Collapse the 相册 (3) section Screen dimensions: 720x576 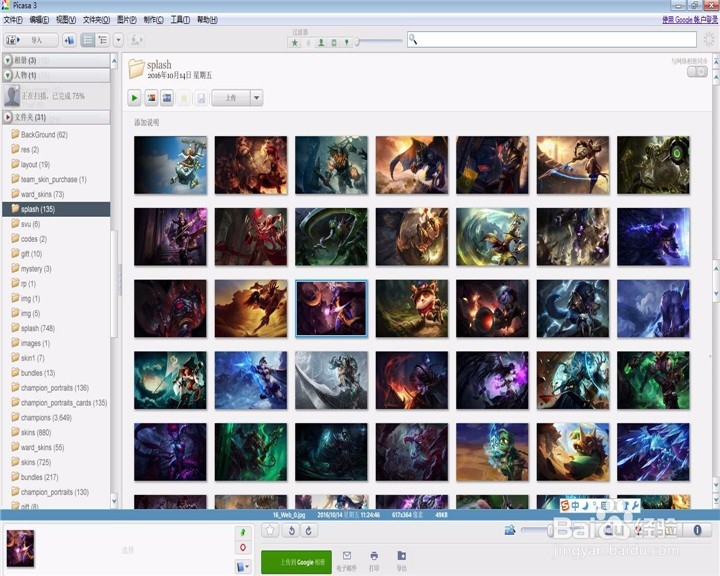tap(7, 60)
